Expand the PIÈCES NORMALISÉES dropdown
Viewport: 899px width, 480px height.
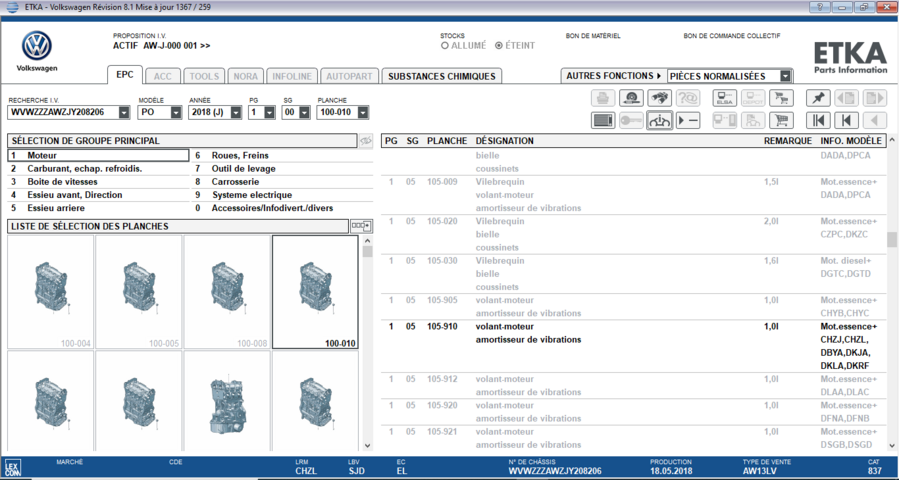(x=785, y=76)
